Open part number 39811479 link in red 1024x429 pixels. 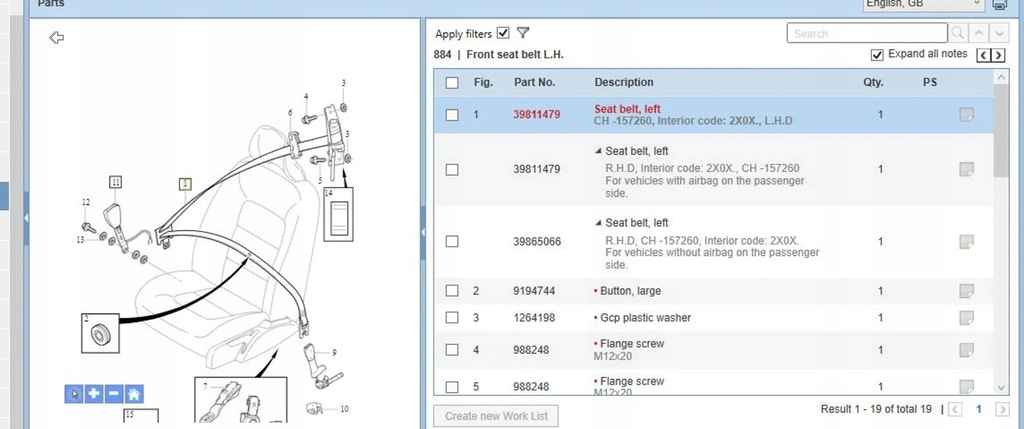[x=536, y=115]
